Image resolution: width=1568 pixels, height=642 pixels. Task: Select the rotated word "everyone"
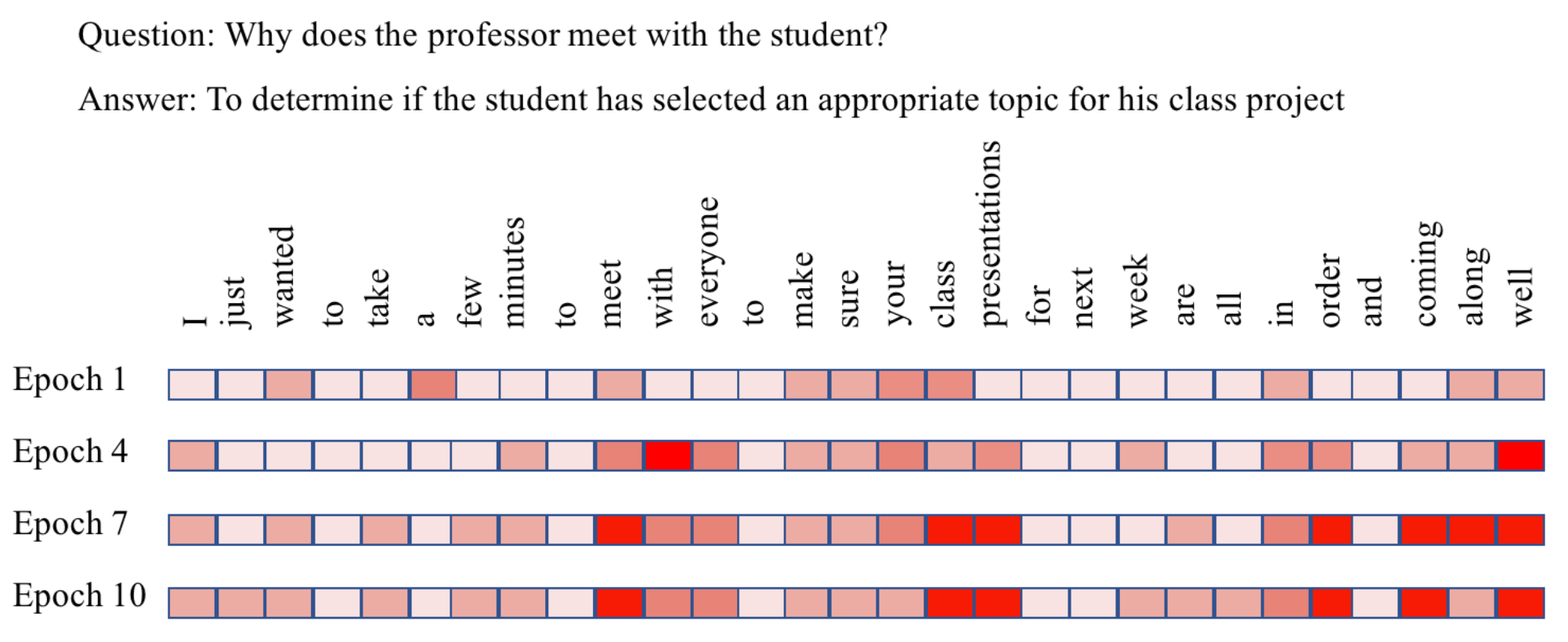[x=707, y=261]
